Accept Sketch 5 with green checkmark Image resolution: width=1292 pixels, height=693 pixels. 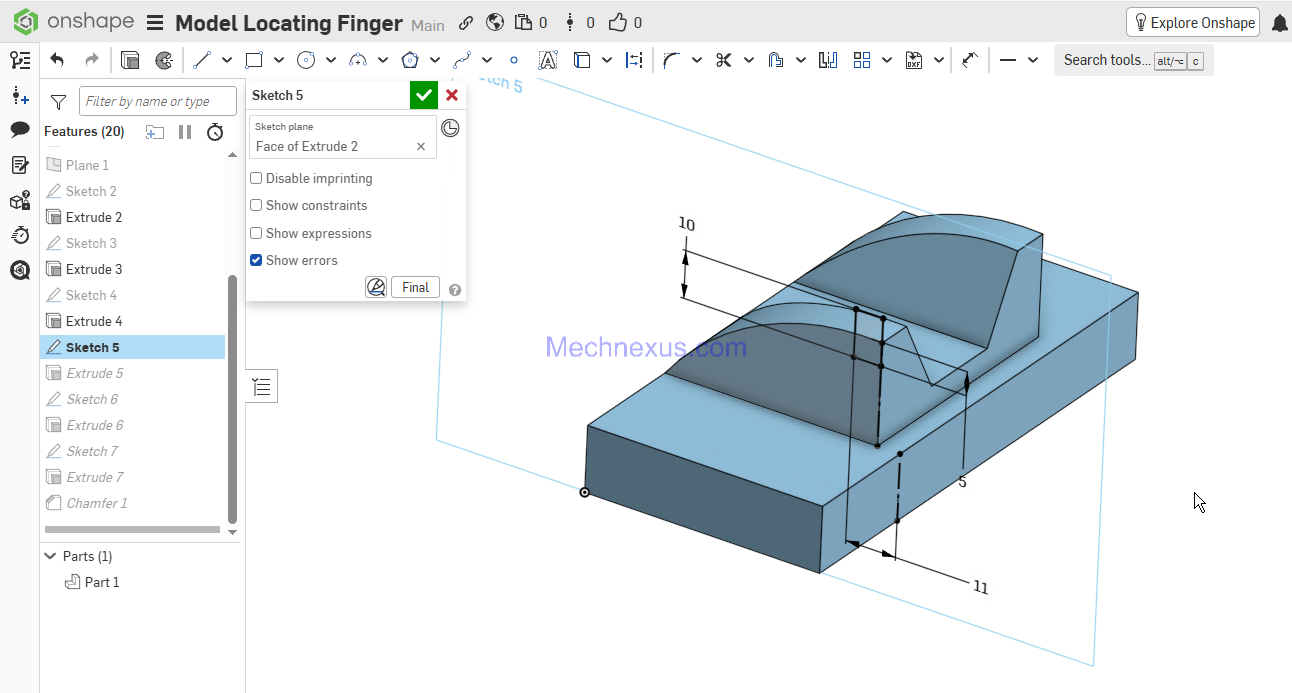click(424, 95)
